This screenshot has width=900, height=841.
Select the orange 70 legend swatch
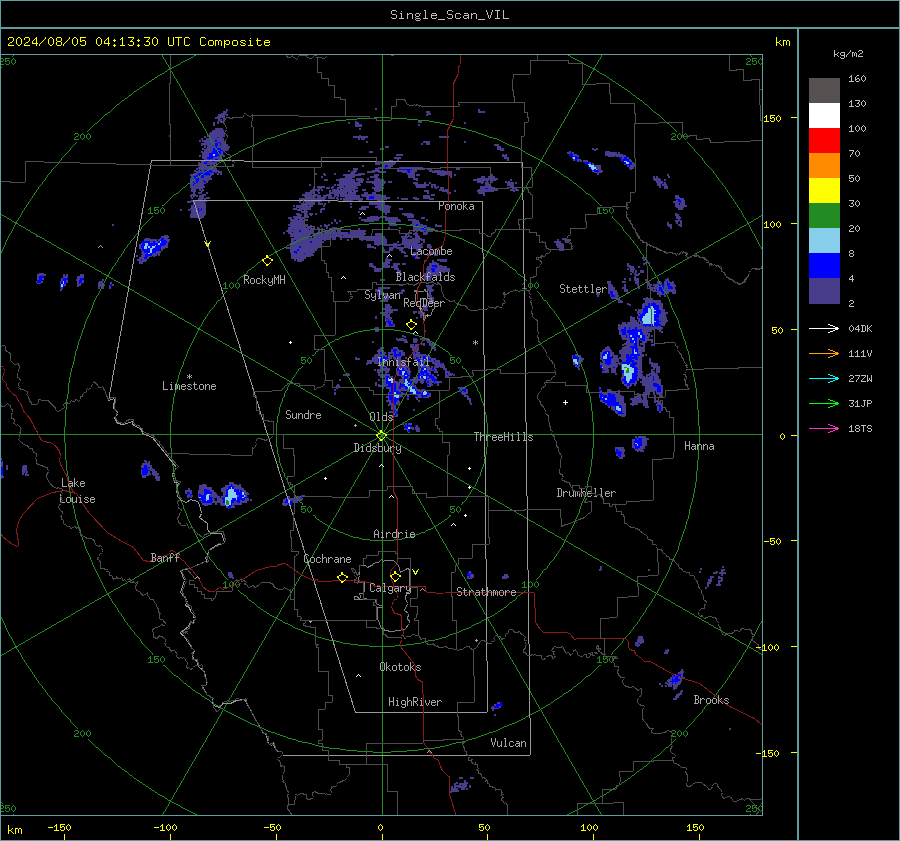[824, 165]
